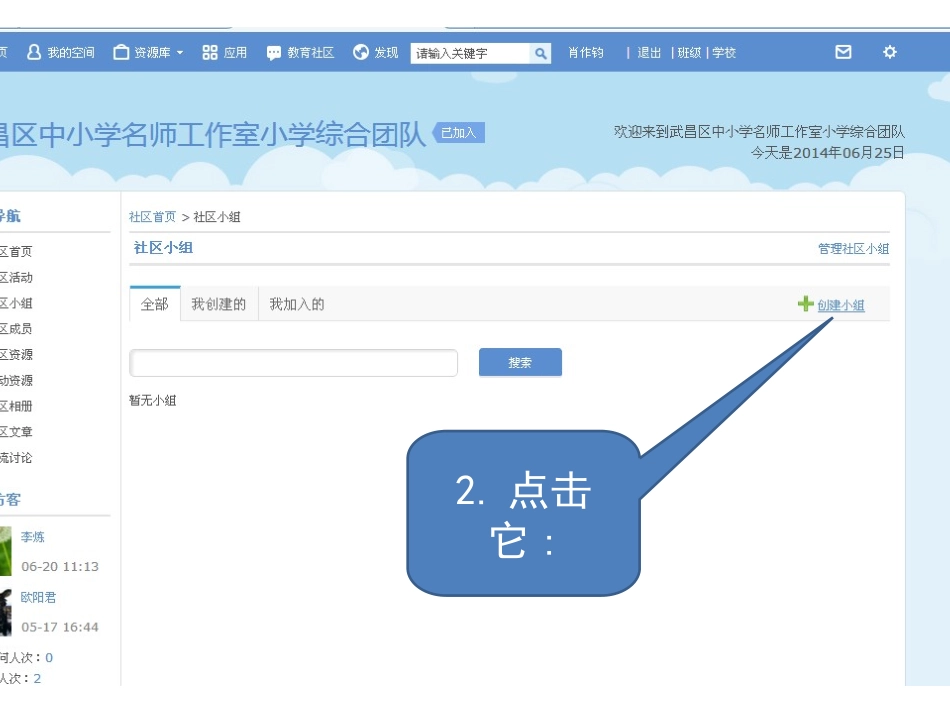Open the 学校 link in top bar
Viewport: 950px width, 713px height.
[724, 53]
